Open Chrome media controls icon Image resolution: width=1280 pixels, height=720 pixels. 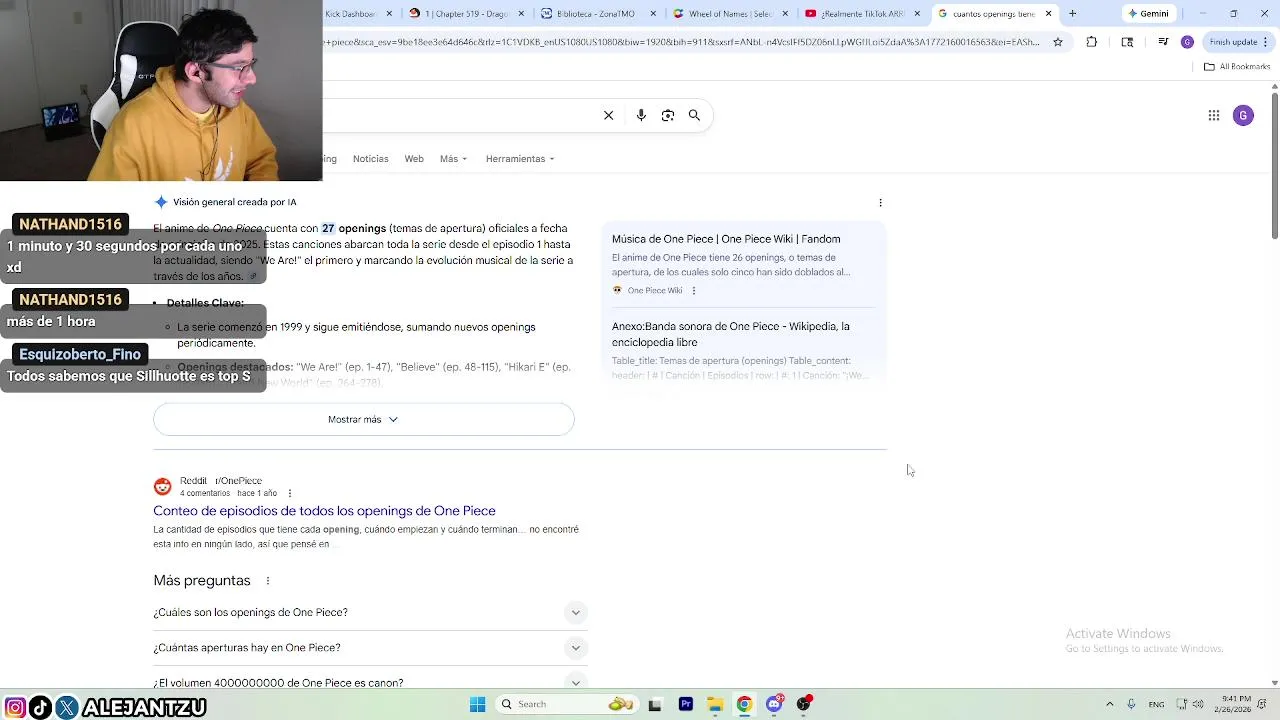tap(1163, 42)
